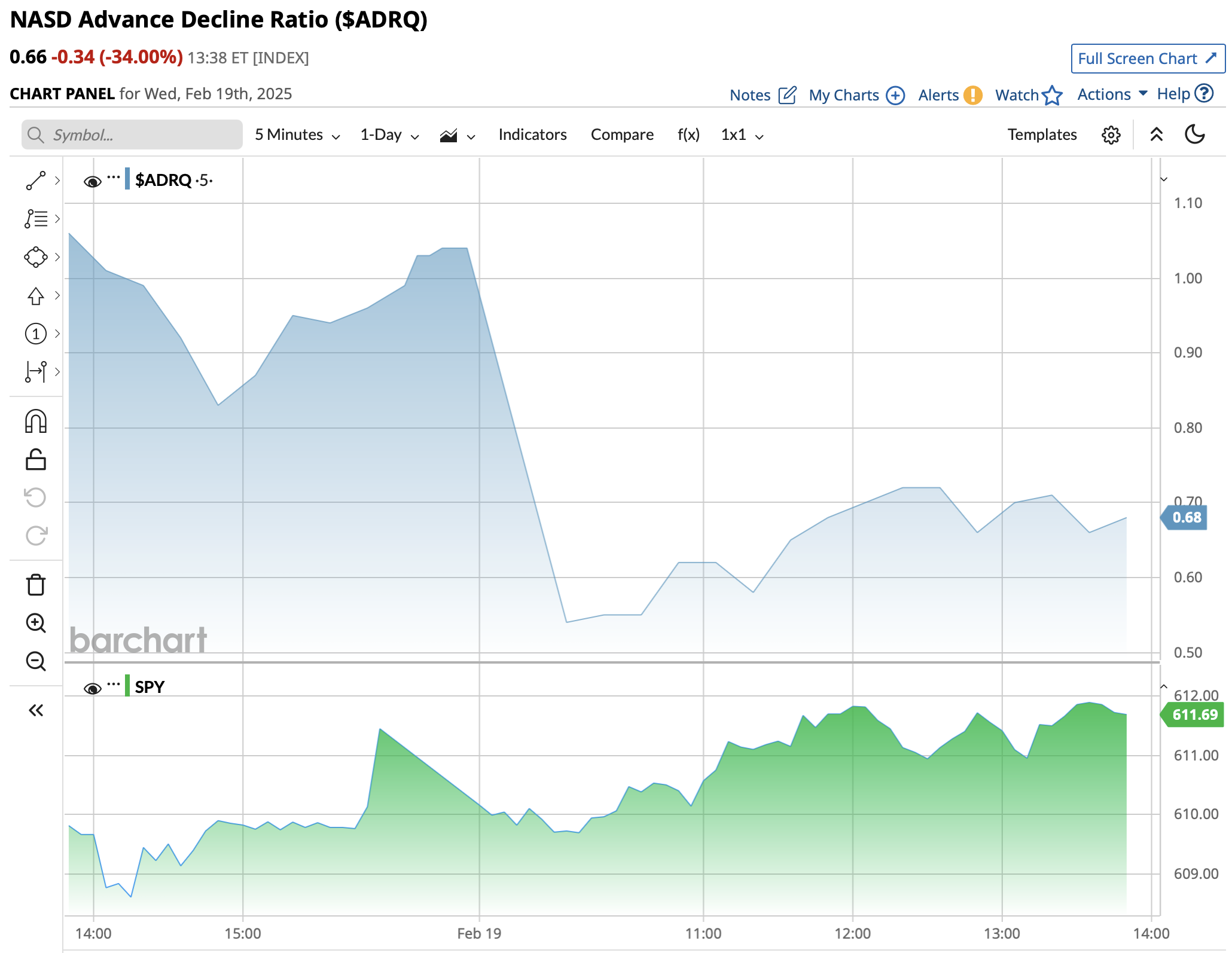Click the Full Screen Chart button
This screenshot has width=1232, height=953.
[1148, 59]
